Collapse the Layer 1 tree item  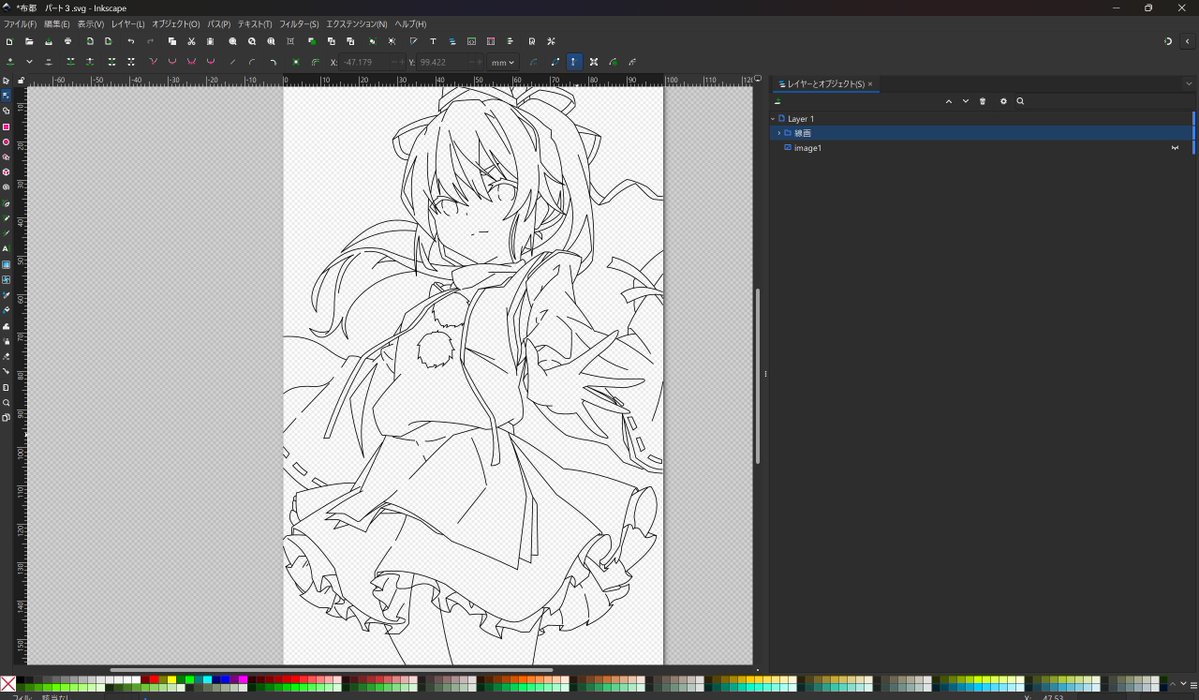[x=772, y=119]
